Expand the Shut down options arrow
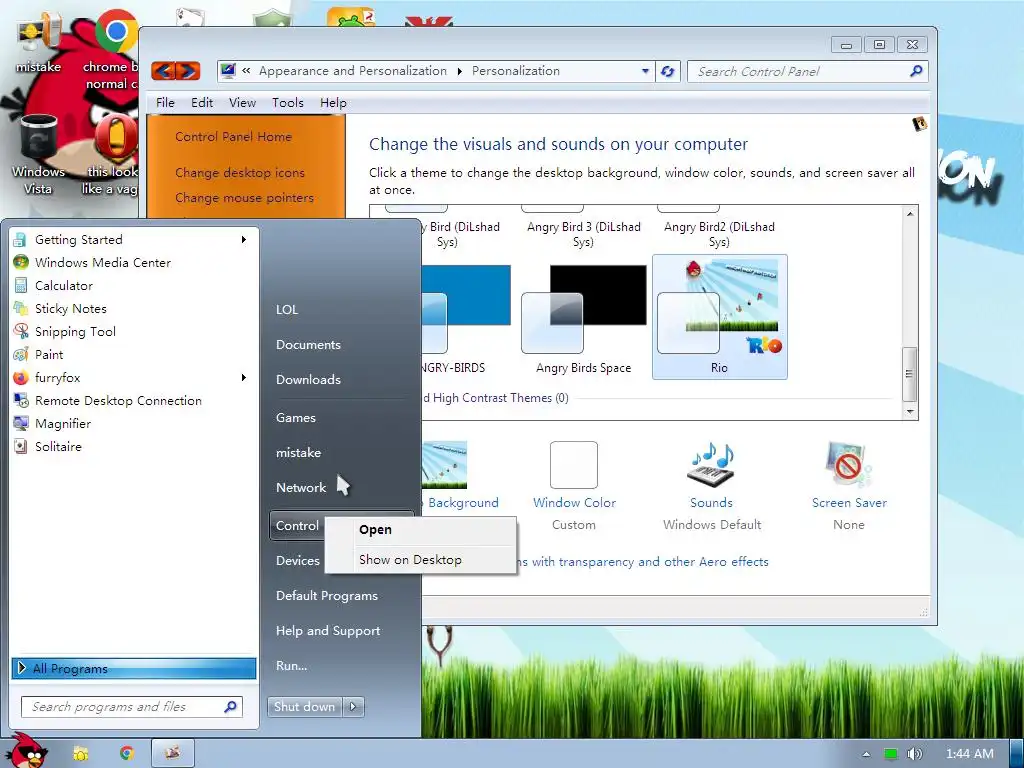The image size is (1024, 768). [x=353, y=707]
